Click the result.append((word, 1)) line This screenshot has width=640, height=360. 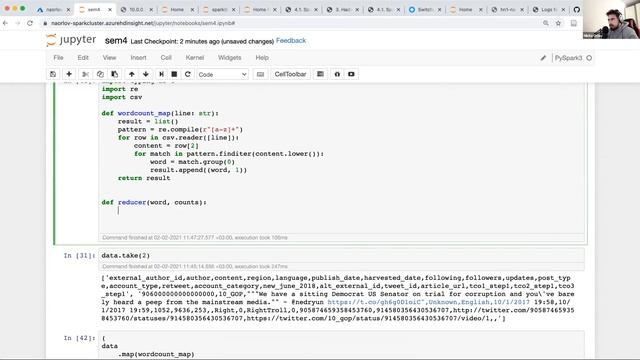[x=198, y=170]
